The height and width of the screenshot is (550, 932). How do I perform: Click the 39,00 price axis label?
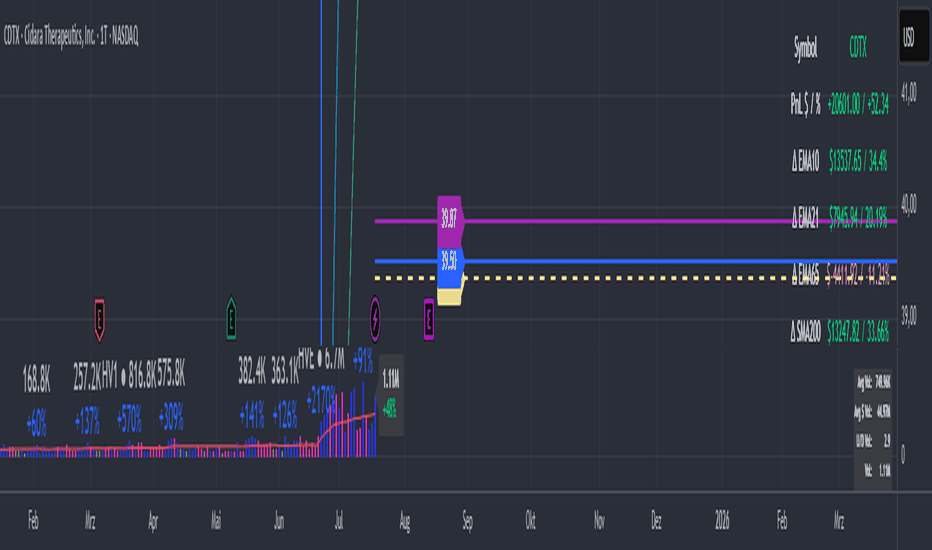point(909,316)
